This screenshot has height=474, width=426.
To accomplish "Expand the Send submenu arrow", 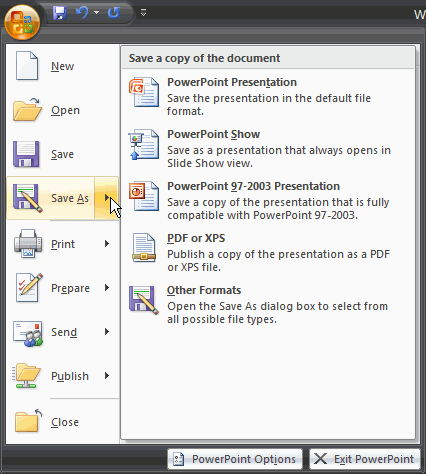I will click(x=107, y=332).
